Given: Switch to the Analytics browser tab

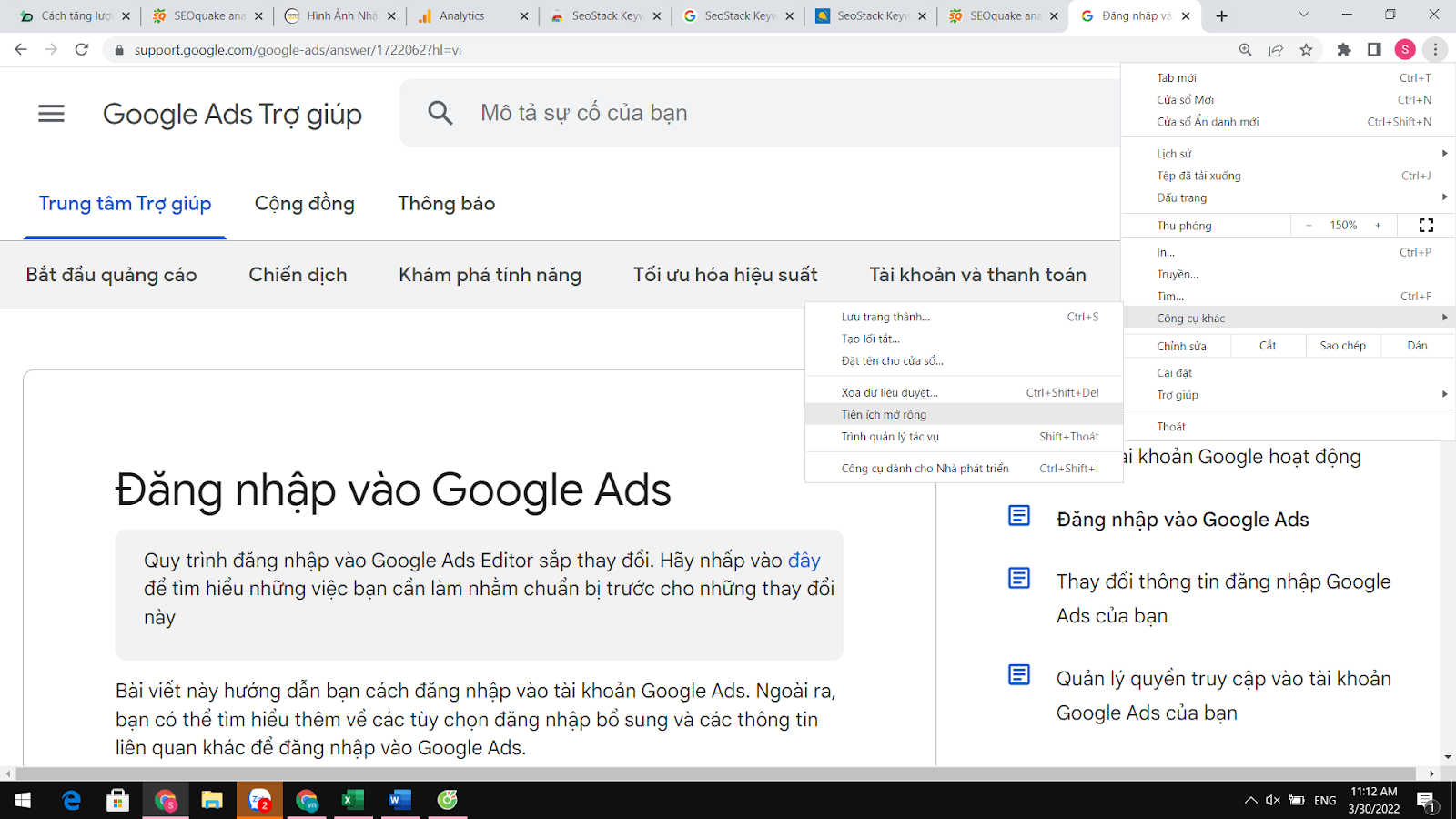Looking at the screenshot, I should pos(471,15).
